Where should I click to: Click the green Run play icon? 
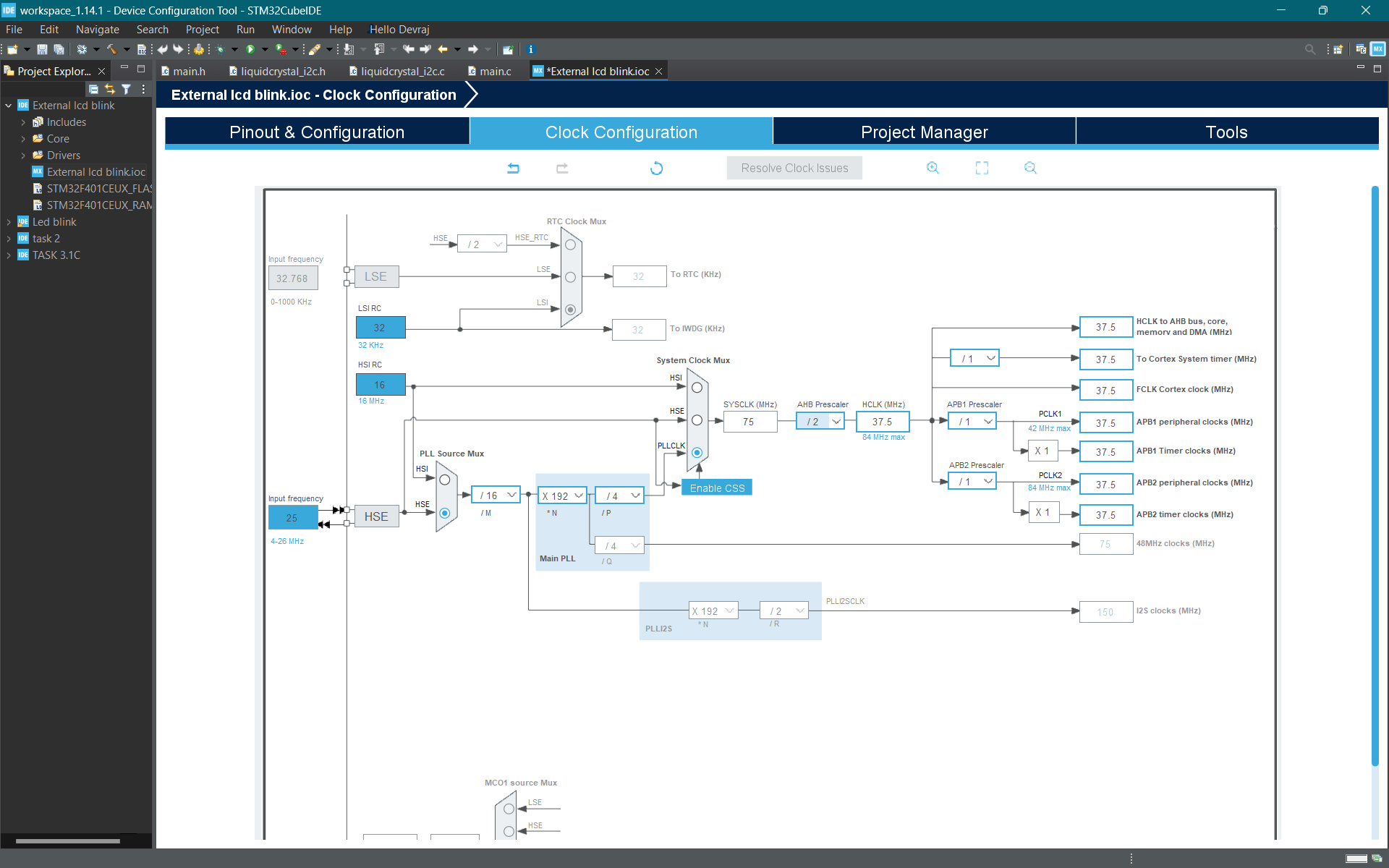(250, 49)
